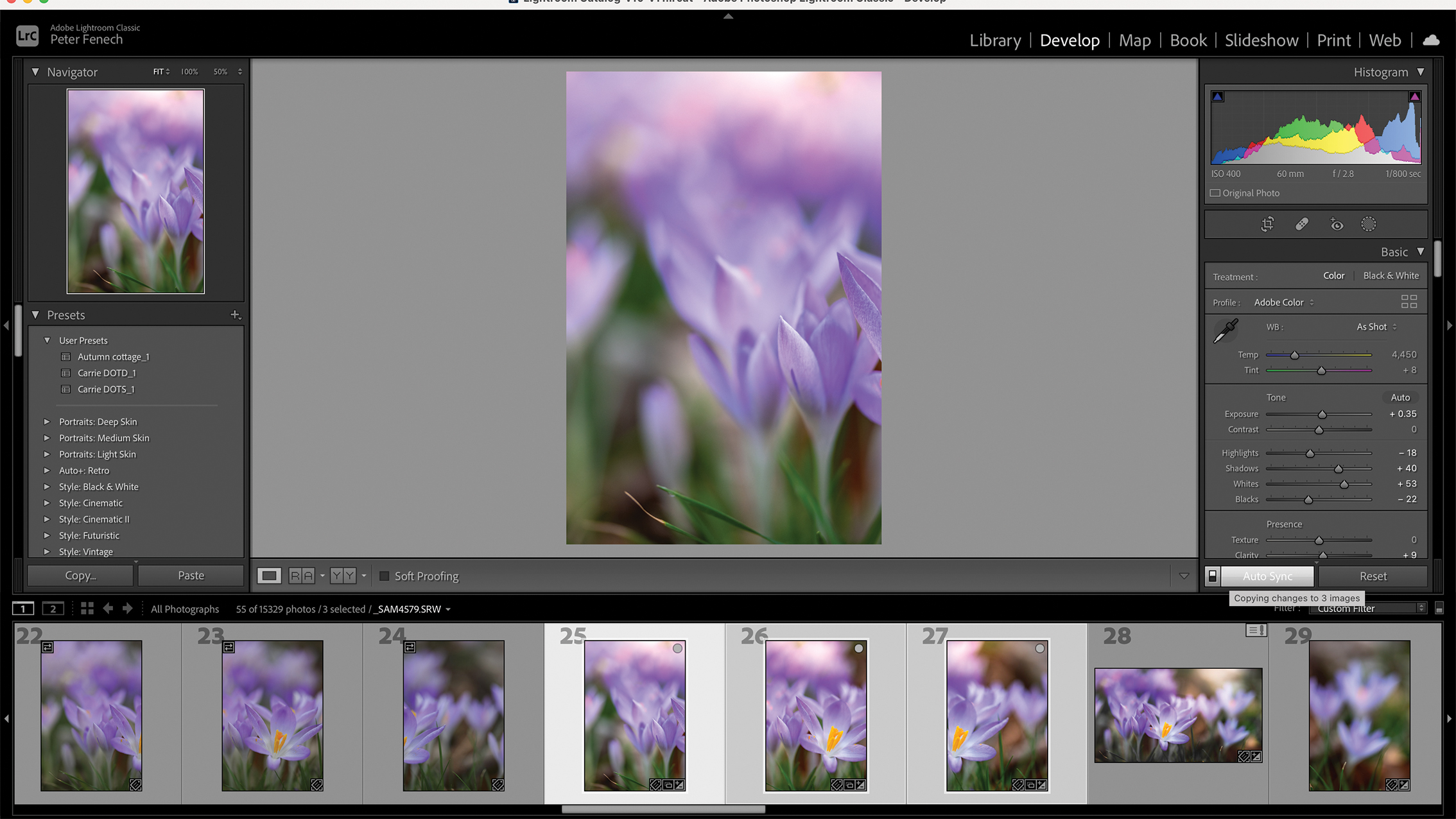This screenshot has width=1456, height=819.
Task: Open the Custom Filter dropdown
Action: pyautogui.click(x=1368, y=608)
